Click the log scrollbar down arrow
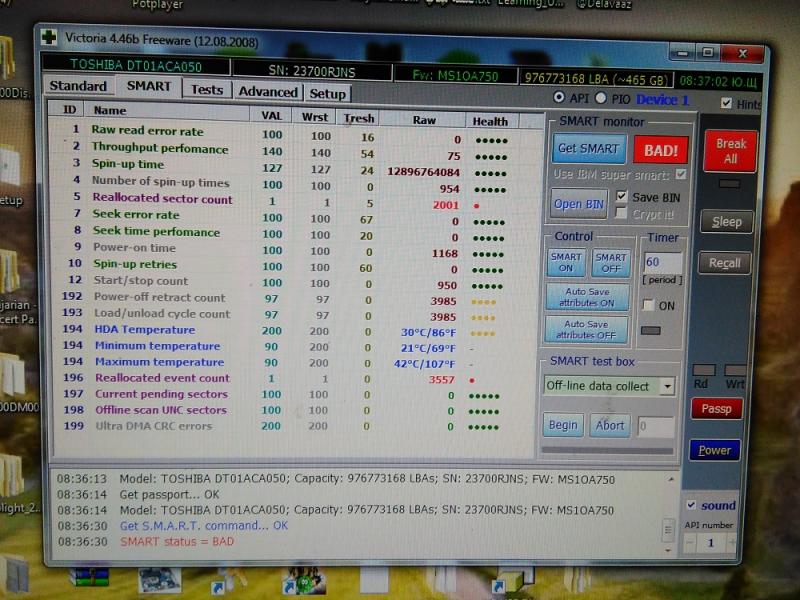The width and height of the screenshot is (800, 600). pyautogui.click(x=667, y=551)
